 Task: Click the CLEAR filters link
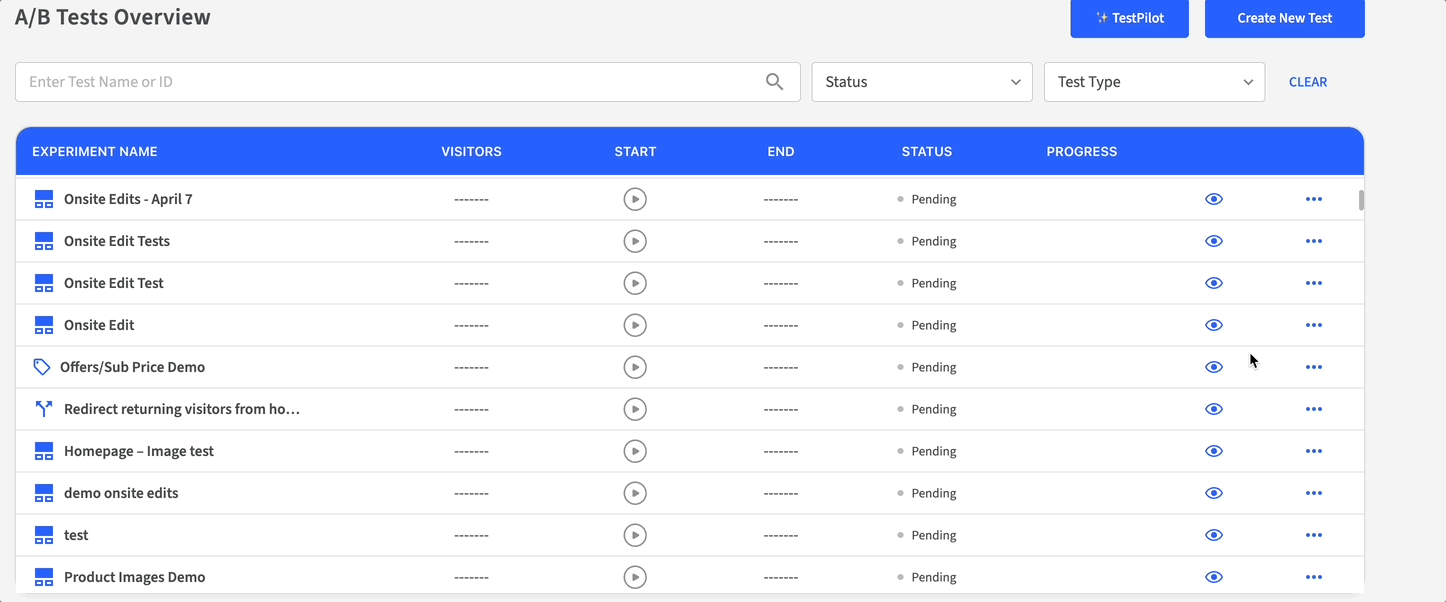click(1307, 82)
